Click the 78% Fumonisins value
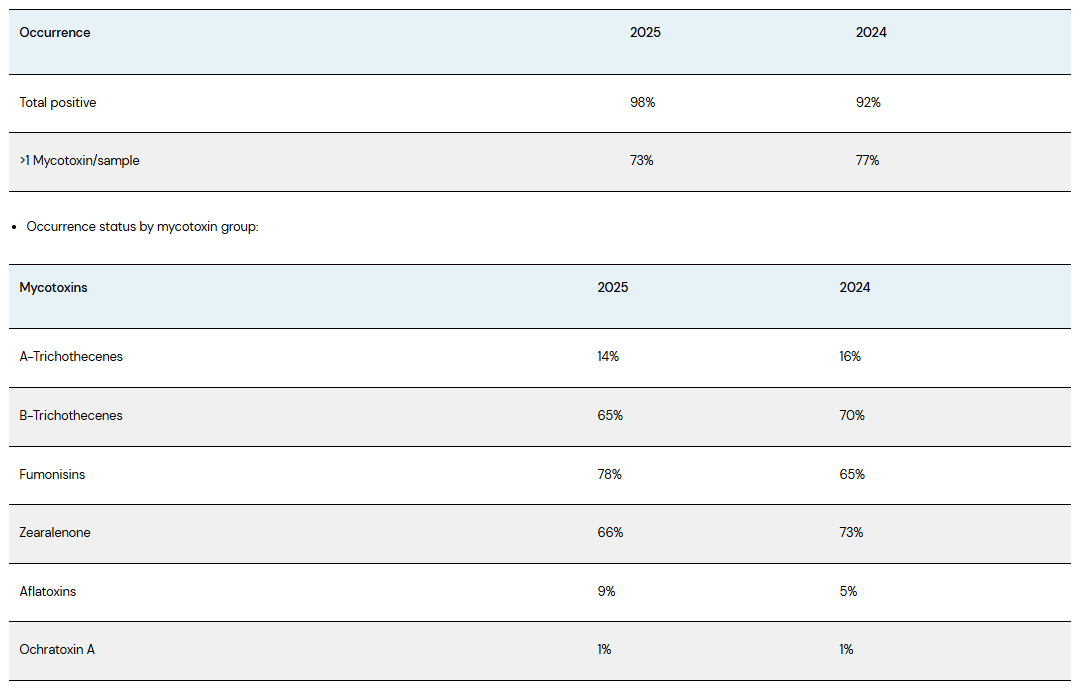 pyautogui.click(x=610, y=475)
